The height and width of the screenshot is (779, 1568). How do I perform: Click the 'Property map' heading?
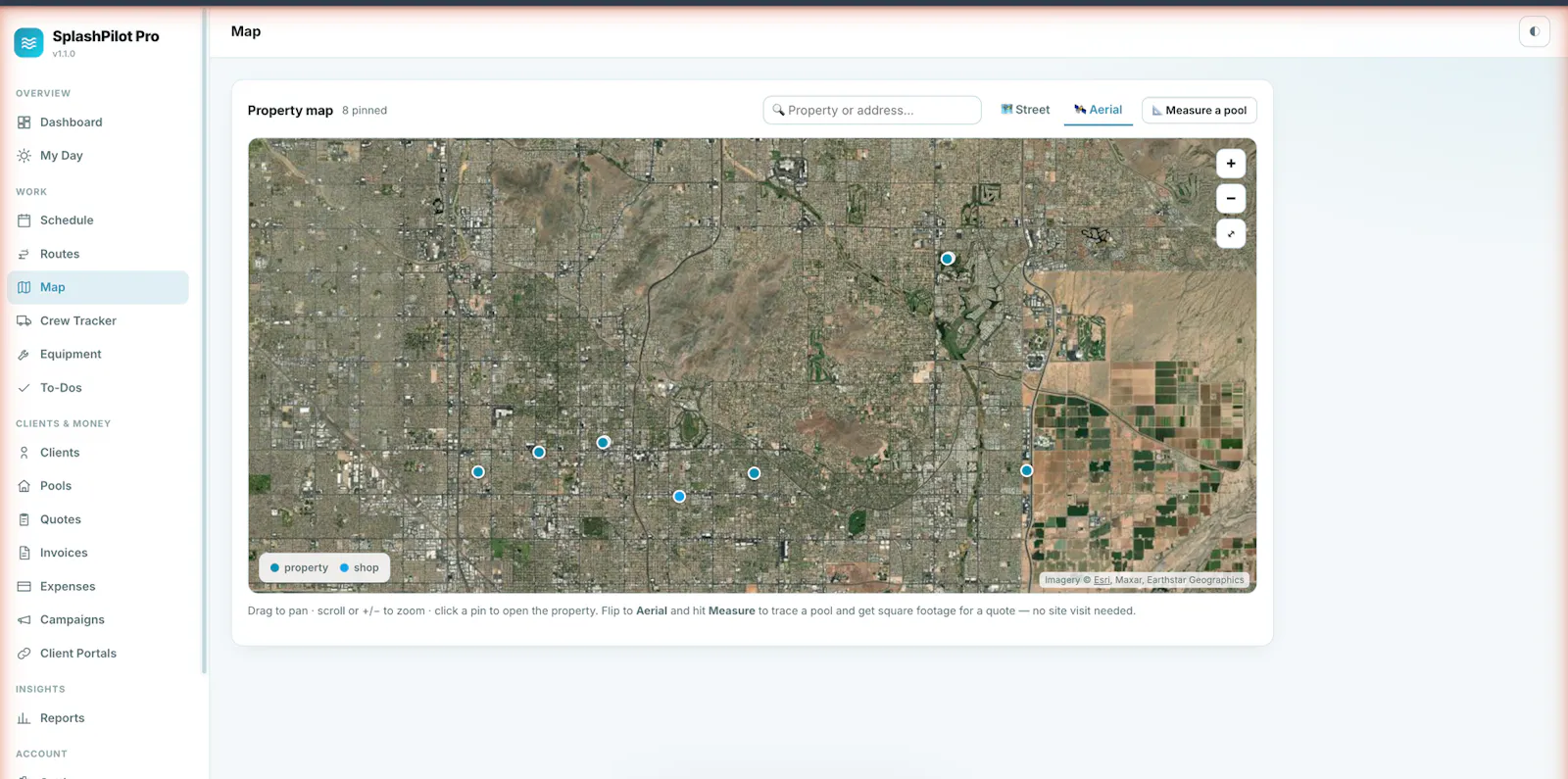click(290, 111)
